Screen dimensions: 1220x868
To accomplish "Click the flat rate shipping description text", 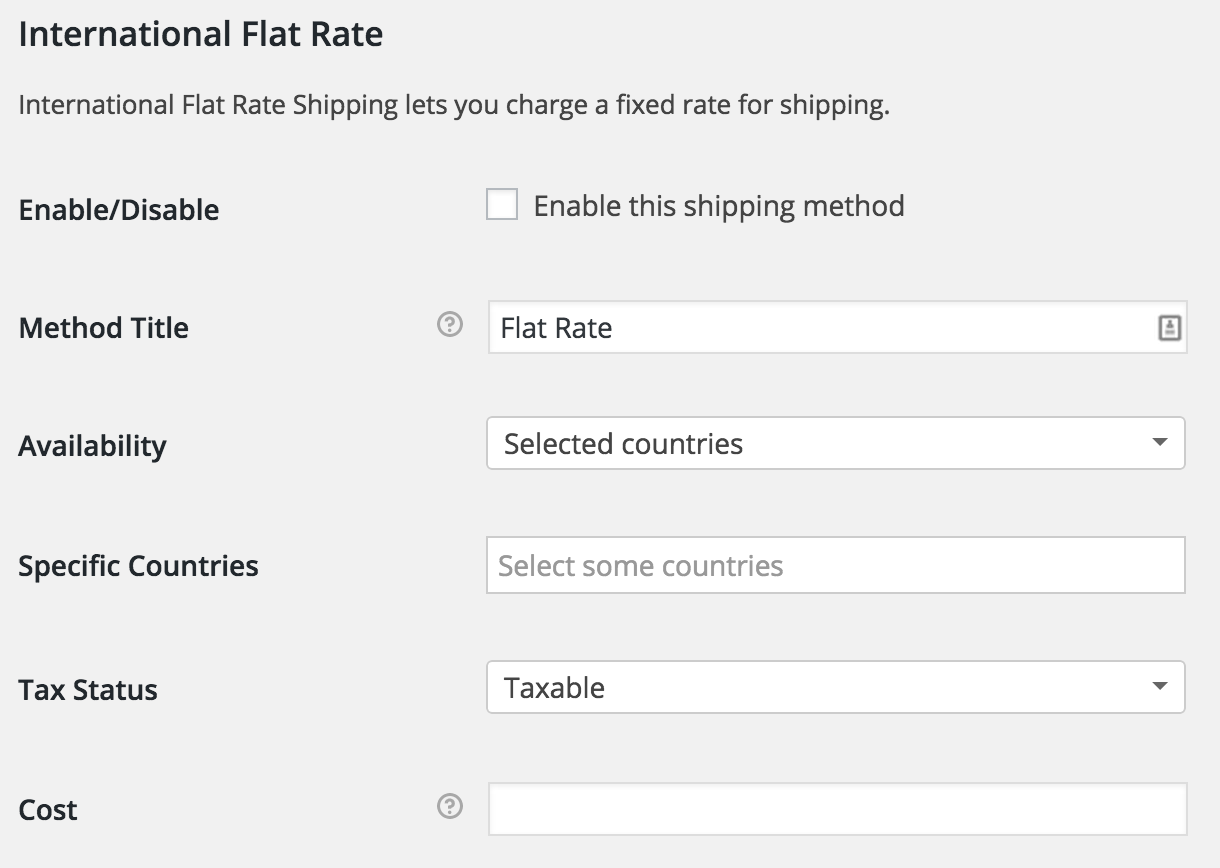I will (454, 105).
